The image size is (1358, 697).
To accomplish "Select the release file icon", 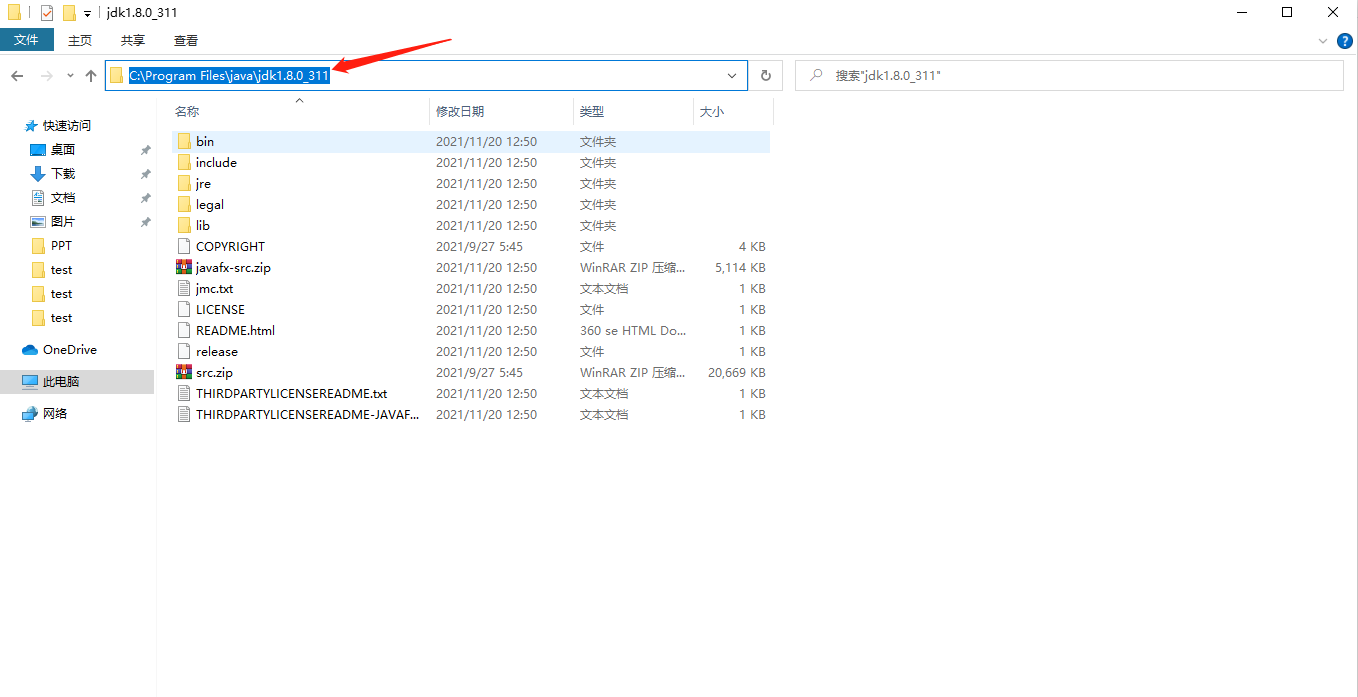I will (184, 351).
